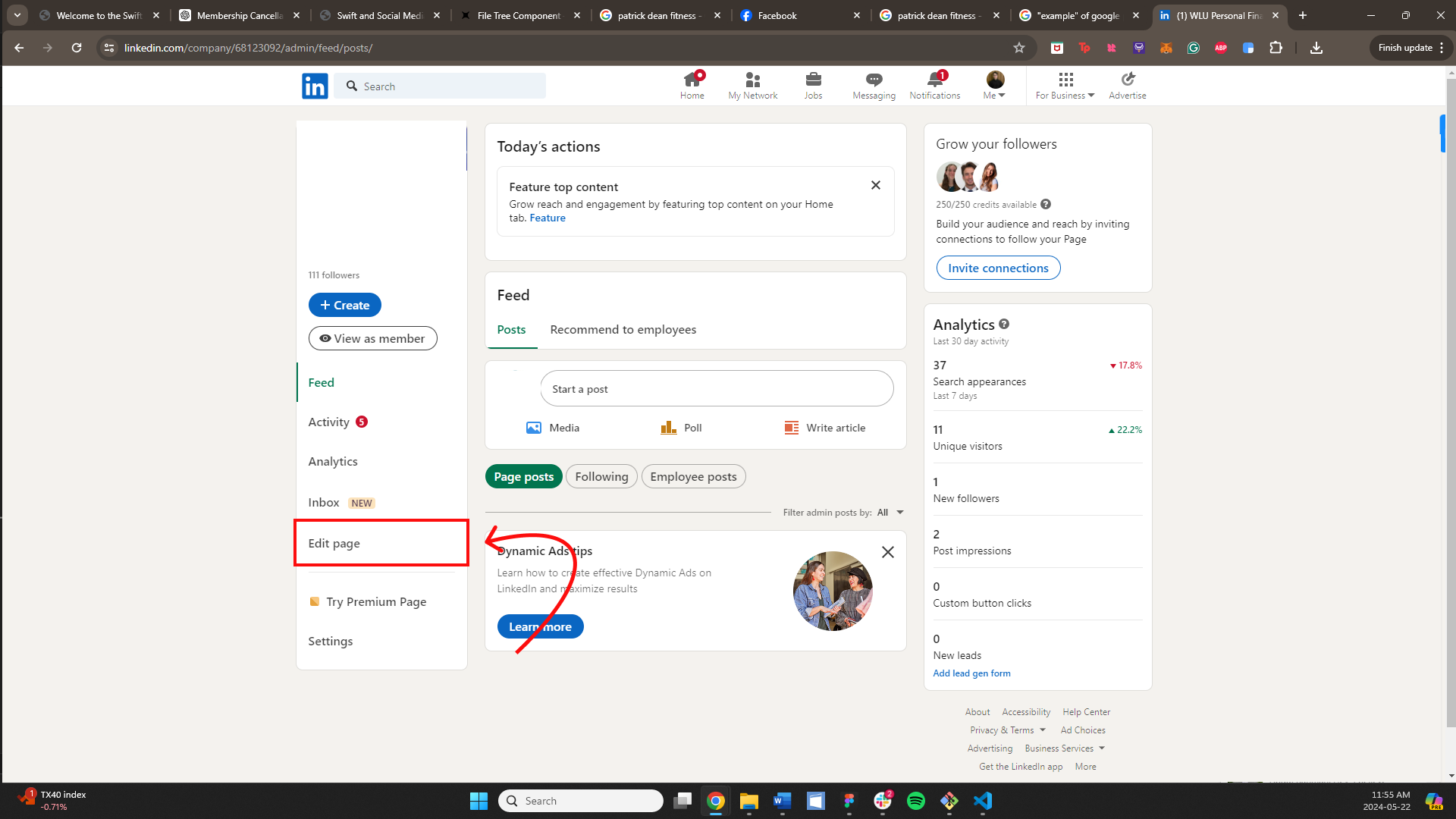Add Media to a new post

pyautogui.click(x=553, y=428)
